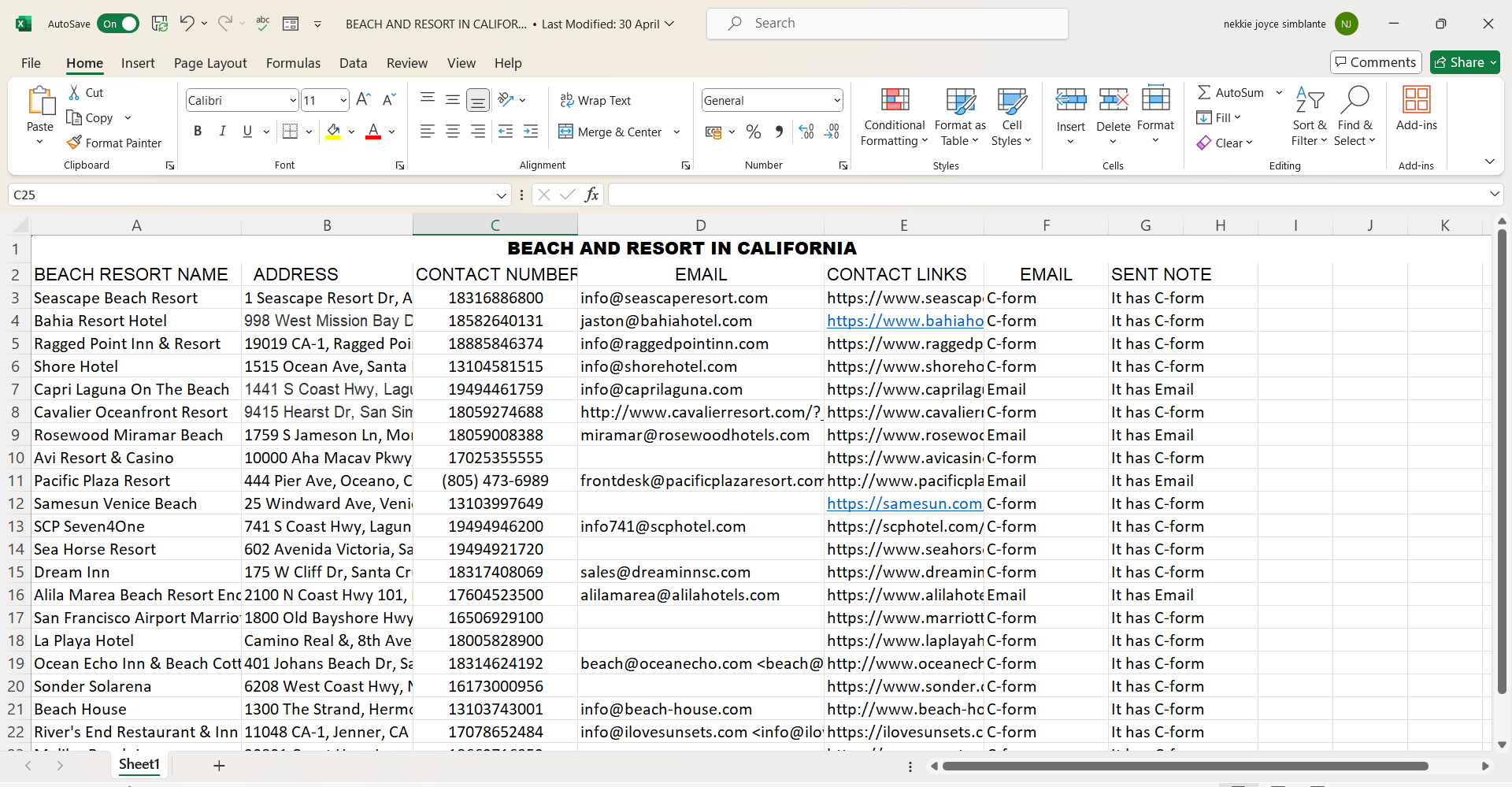Toggle Wrap Text for the cell

point(595,100)
